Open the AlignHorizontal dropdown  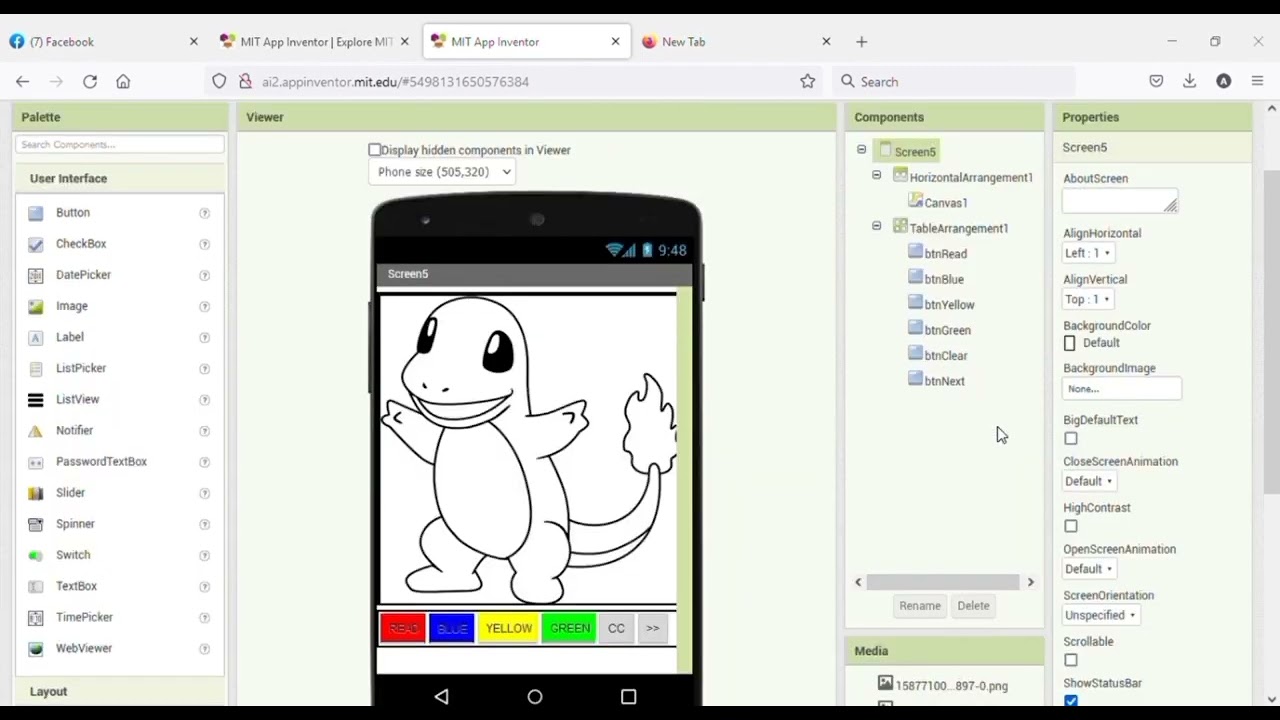coord(1088,253)
